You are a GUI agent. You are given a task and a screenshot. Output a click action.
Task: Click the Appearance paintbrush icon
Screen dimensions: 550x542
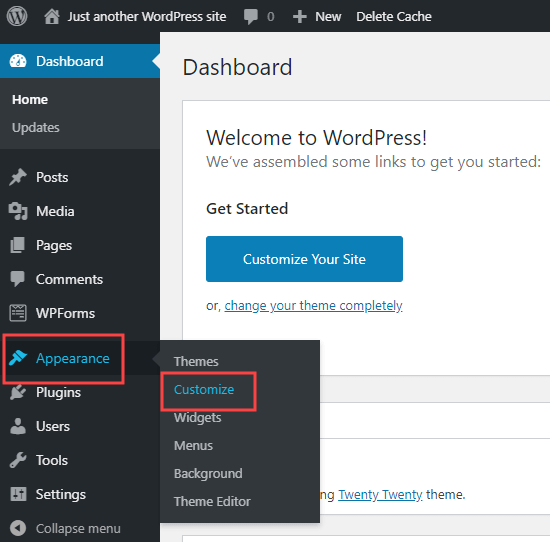[18, 358]
